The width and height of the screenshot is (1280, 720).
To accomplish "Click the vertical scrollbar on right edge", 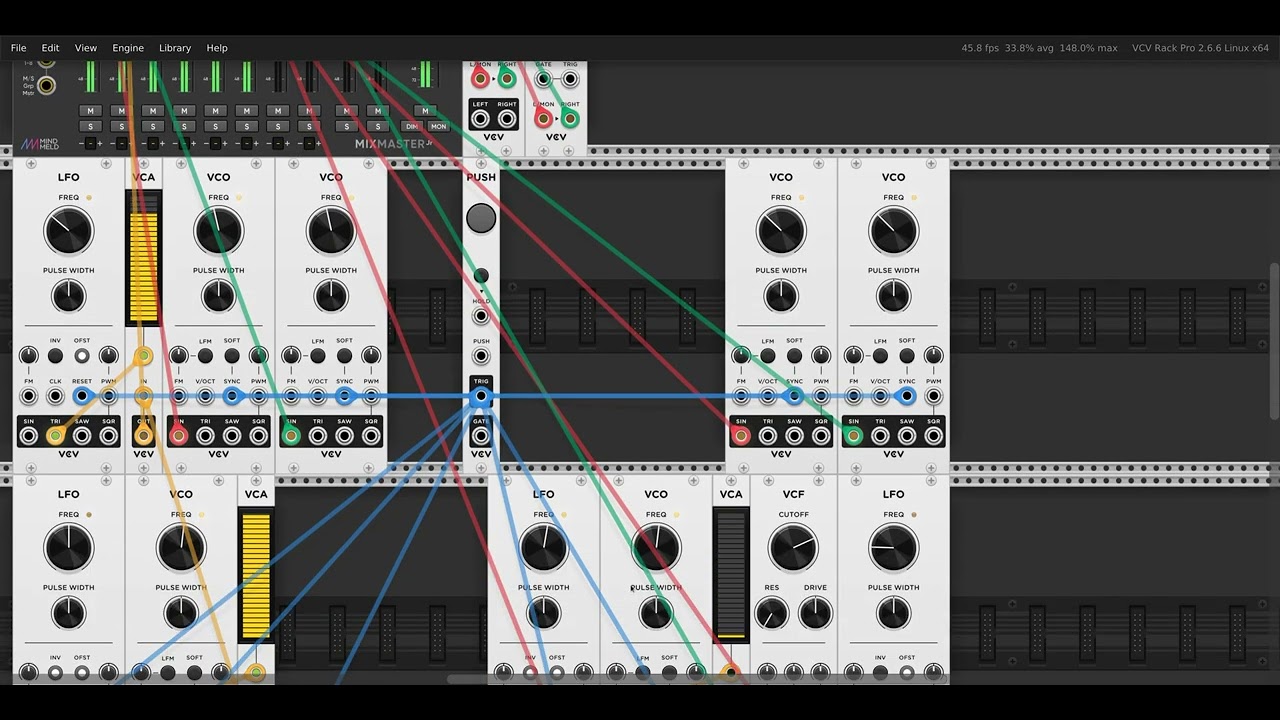I will tap(1273, 342).
